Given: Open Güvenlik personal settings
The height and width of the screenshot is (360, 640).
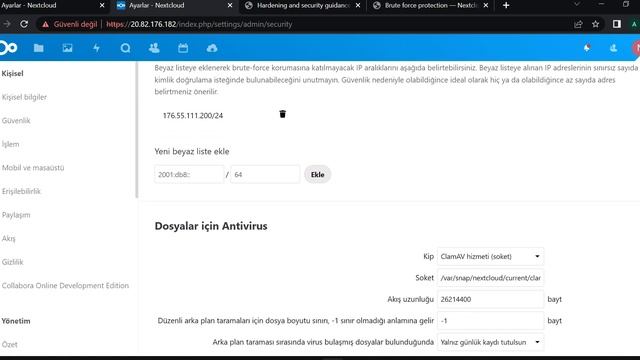Looking at the screenshot, I should click(x=16, y=120).
